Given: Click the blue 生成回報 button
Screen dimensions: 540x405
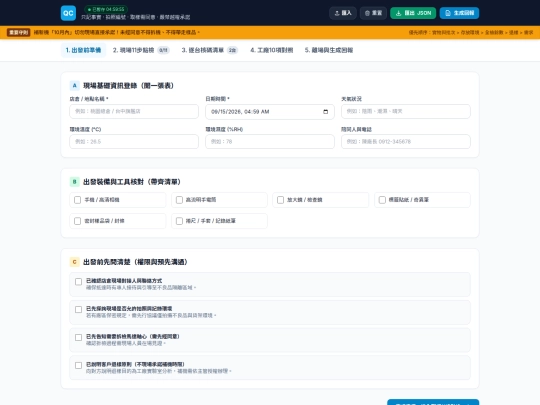Looking at the screenshot, I should [x=459, y=13].
